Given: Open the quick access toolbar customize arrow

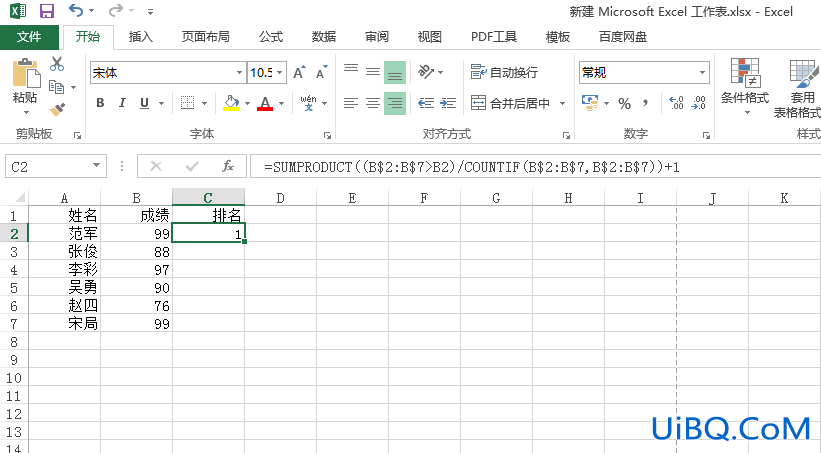Looking at the screenshot, I should 150,12.
